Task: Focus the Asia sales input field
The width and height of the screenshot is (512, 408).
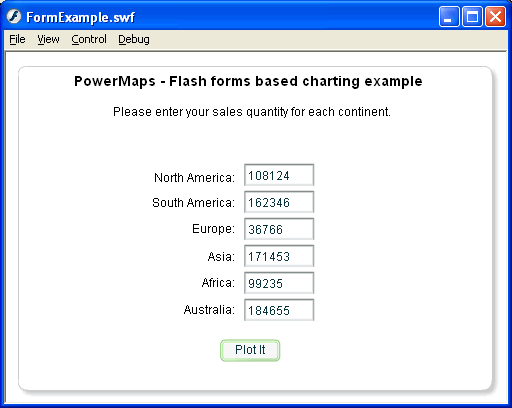Action: pyautogui.click(x=279, y=256)
